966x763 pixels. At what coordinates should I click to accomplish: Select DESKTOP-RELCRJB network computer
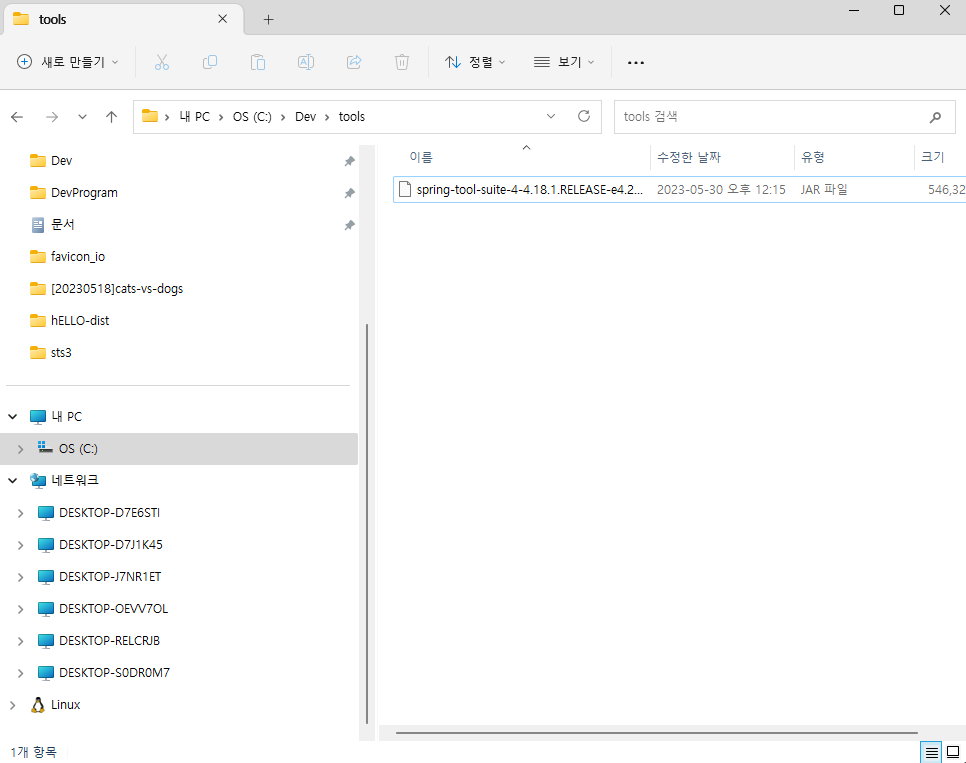[110, 641]
